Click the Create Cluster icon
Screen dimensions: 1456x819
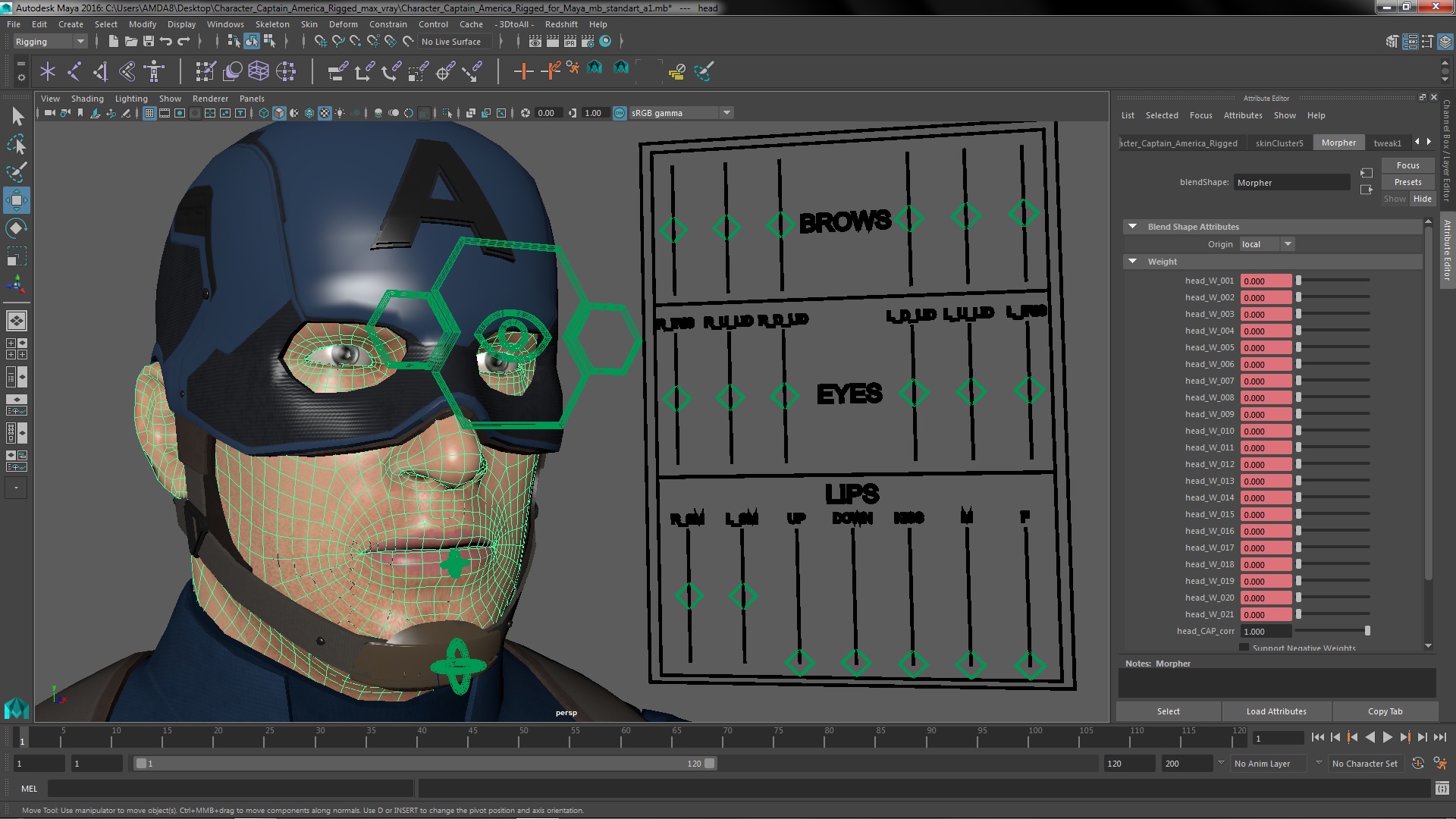(286, 72)
